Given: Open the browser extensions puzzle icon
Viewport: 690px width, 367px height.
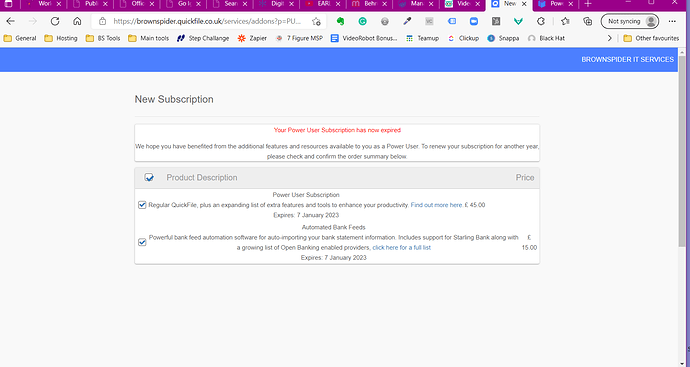Looking at the screenshot, I should coord(541,21).
